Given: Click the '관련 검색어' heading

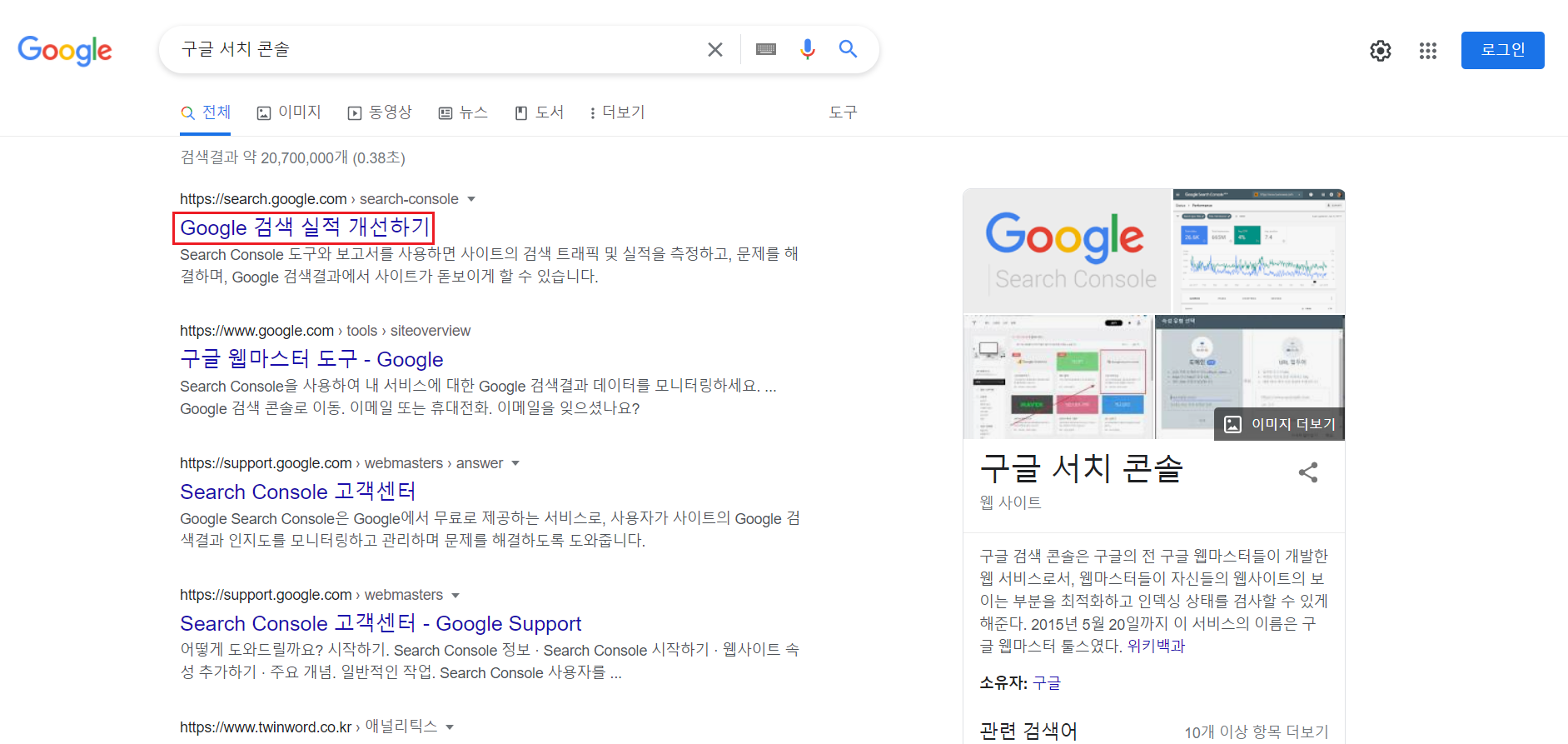Looking at the screenshot, I should (x=1028, y=732).
